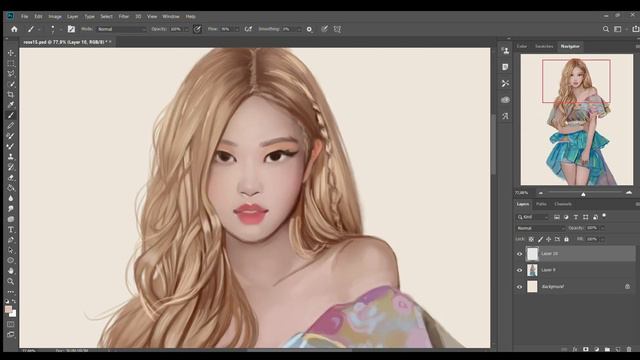Viewport: 640px width, 360px height.
Task: Open the brush settings panel icon
Action: 71,29
